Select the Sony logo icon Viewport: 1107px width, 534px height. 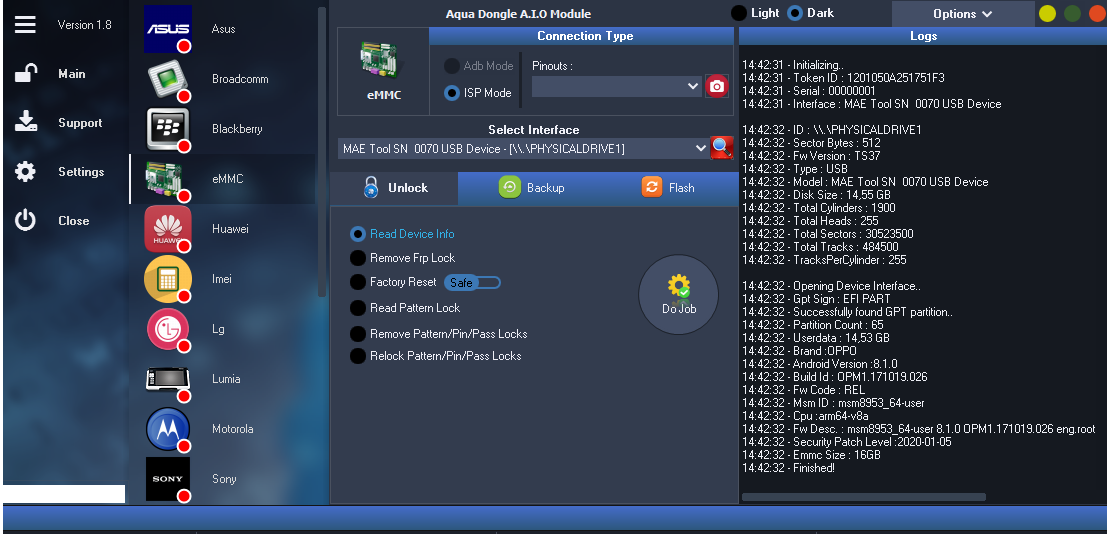[168, 479]
